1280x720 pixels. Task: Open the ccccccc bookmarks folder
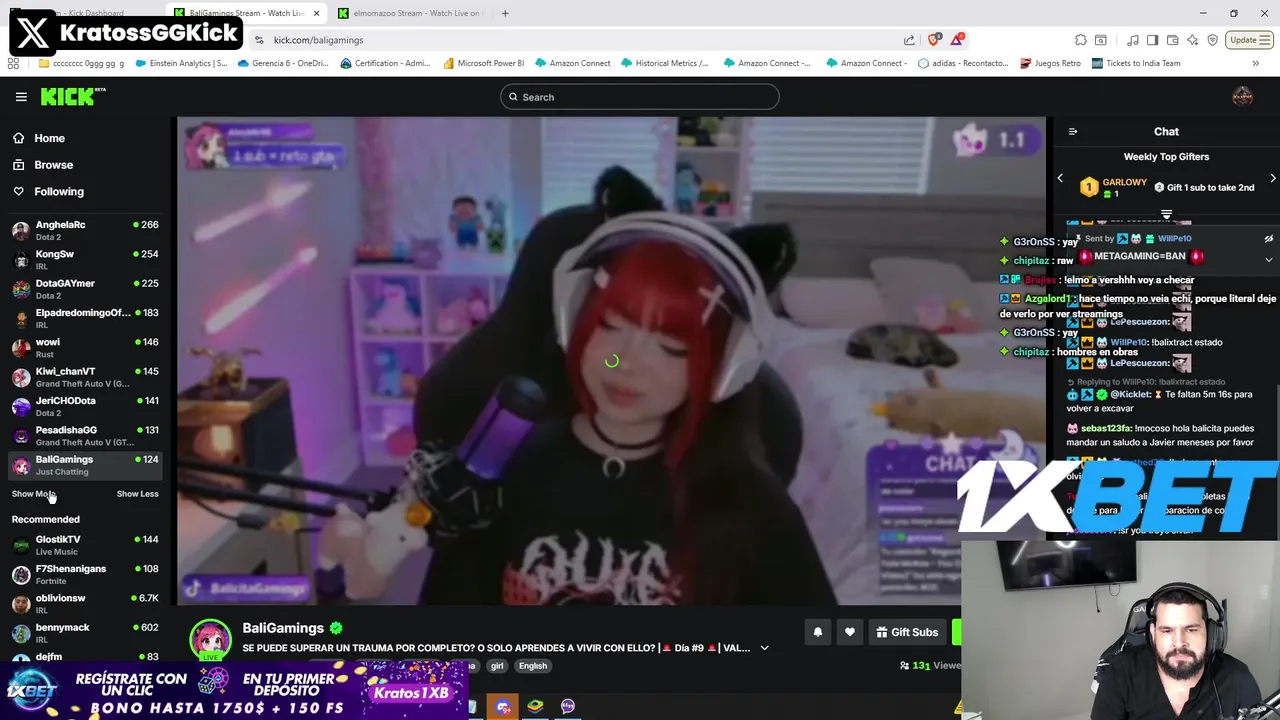click(x=81, y=63)
